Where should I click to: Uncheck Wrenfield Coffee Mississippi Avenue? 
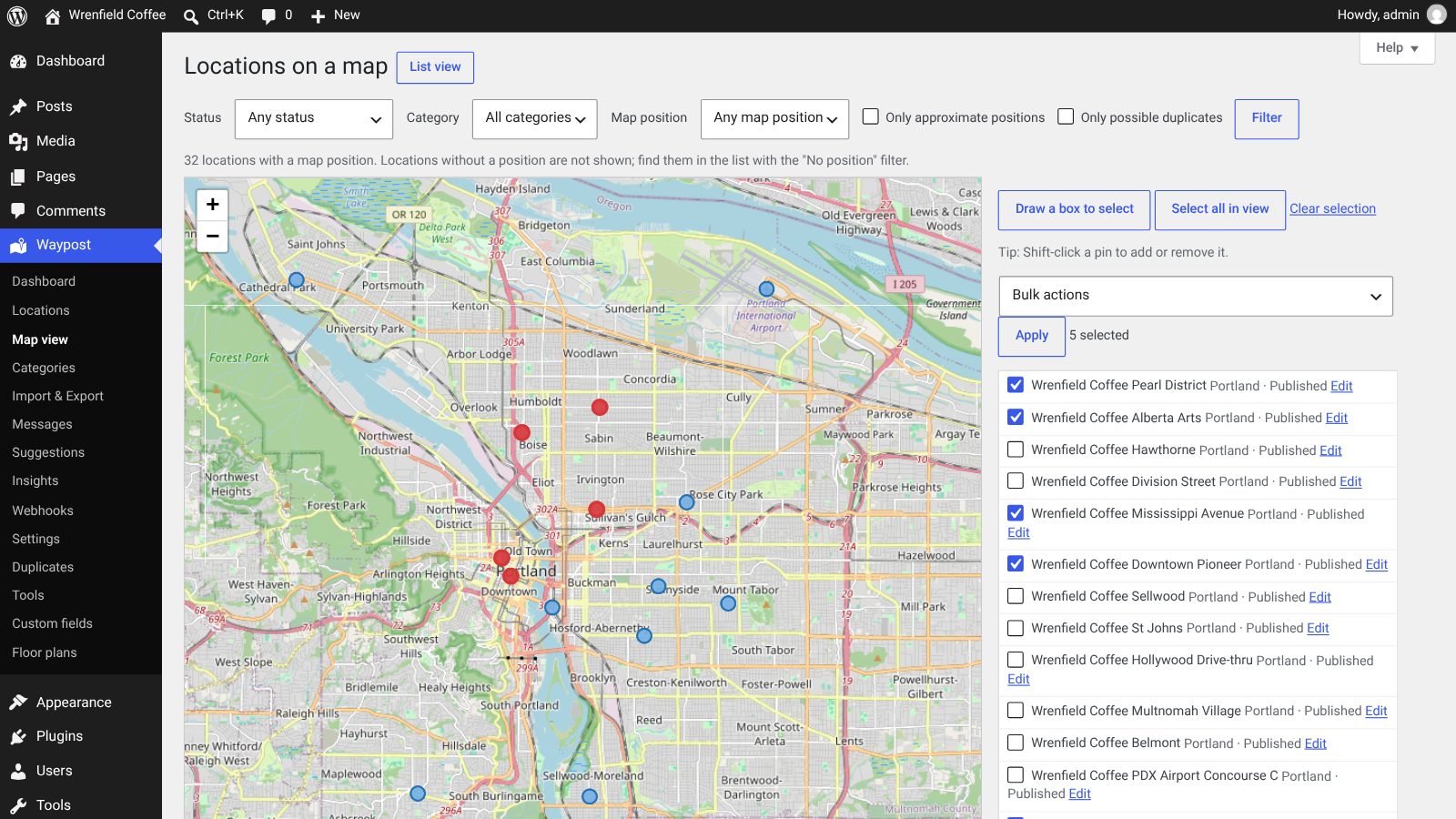click(x=1016, y=513)
